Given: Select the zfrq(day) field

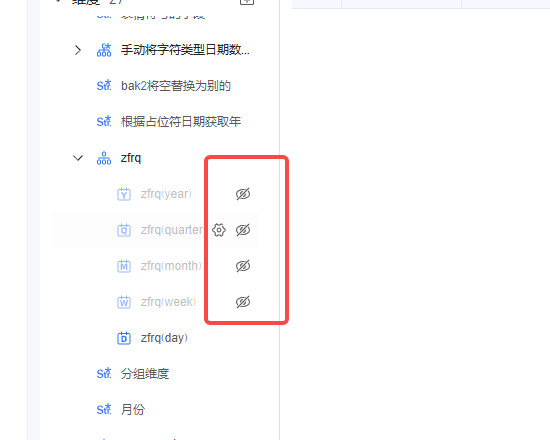Looking at the screenshot, I should pyautogui.click(x=164, y=338).
